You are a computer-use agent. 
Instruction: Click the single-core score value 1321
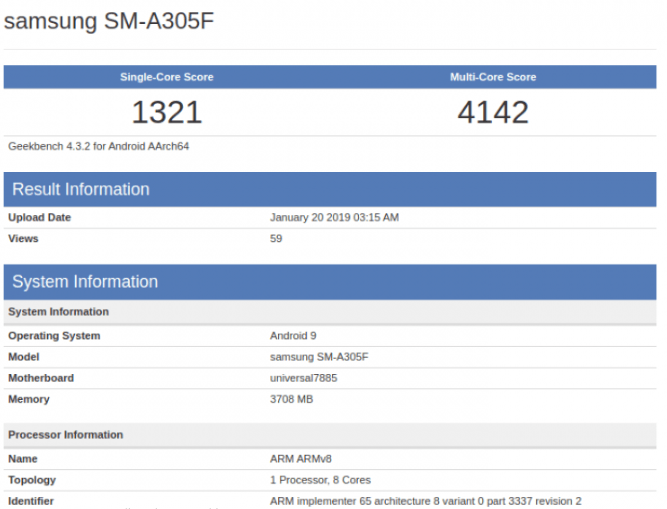pos(167,112)
